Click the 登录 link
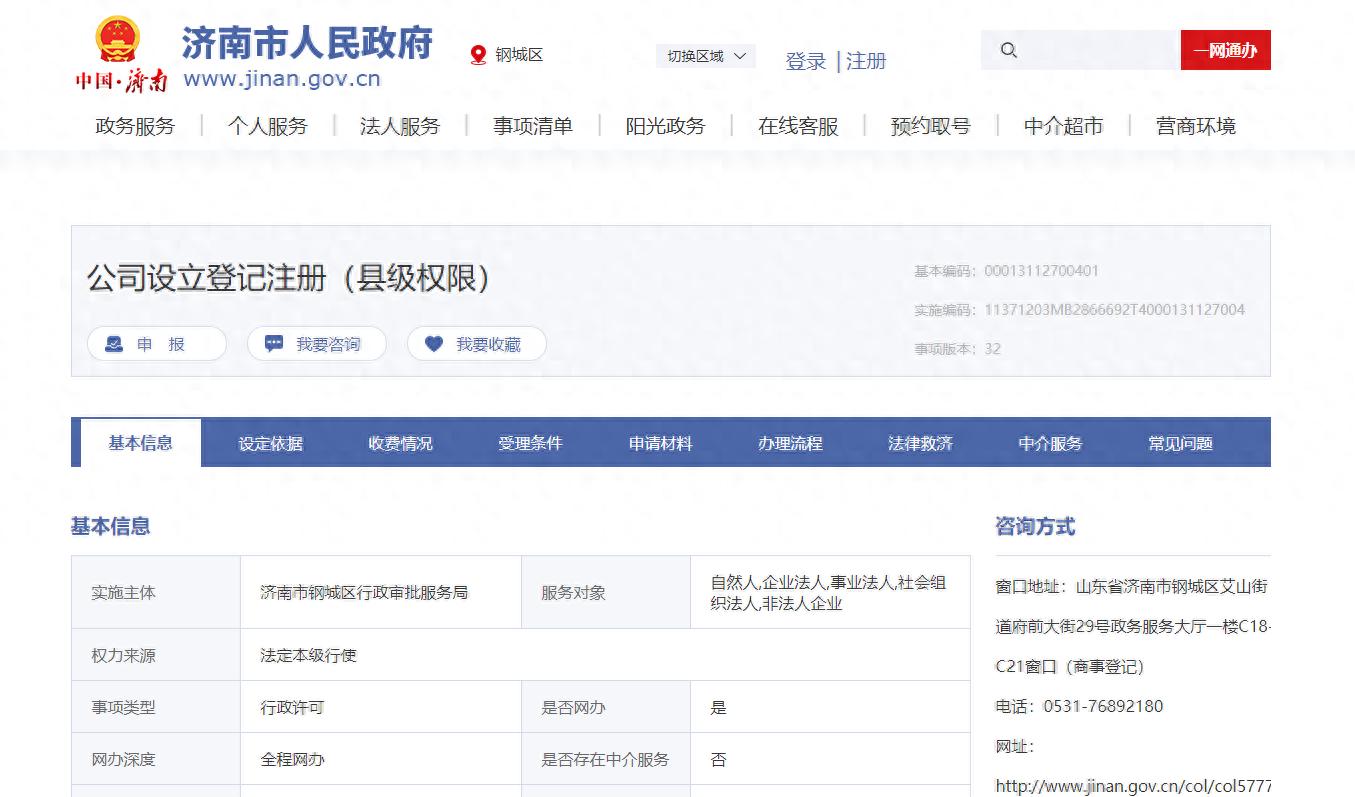Viewport: 1355px width, 797px height. point(806,61)
